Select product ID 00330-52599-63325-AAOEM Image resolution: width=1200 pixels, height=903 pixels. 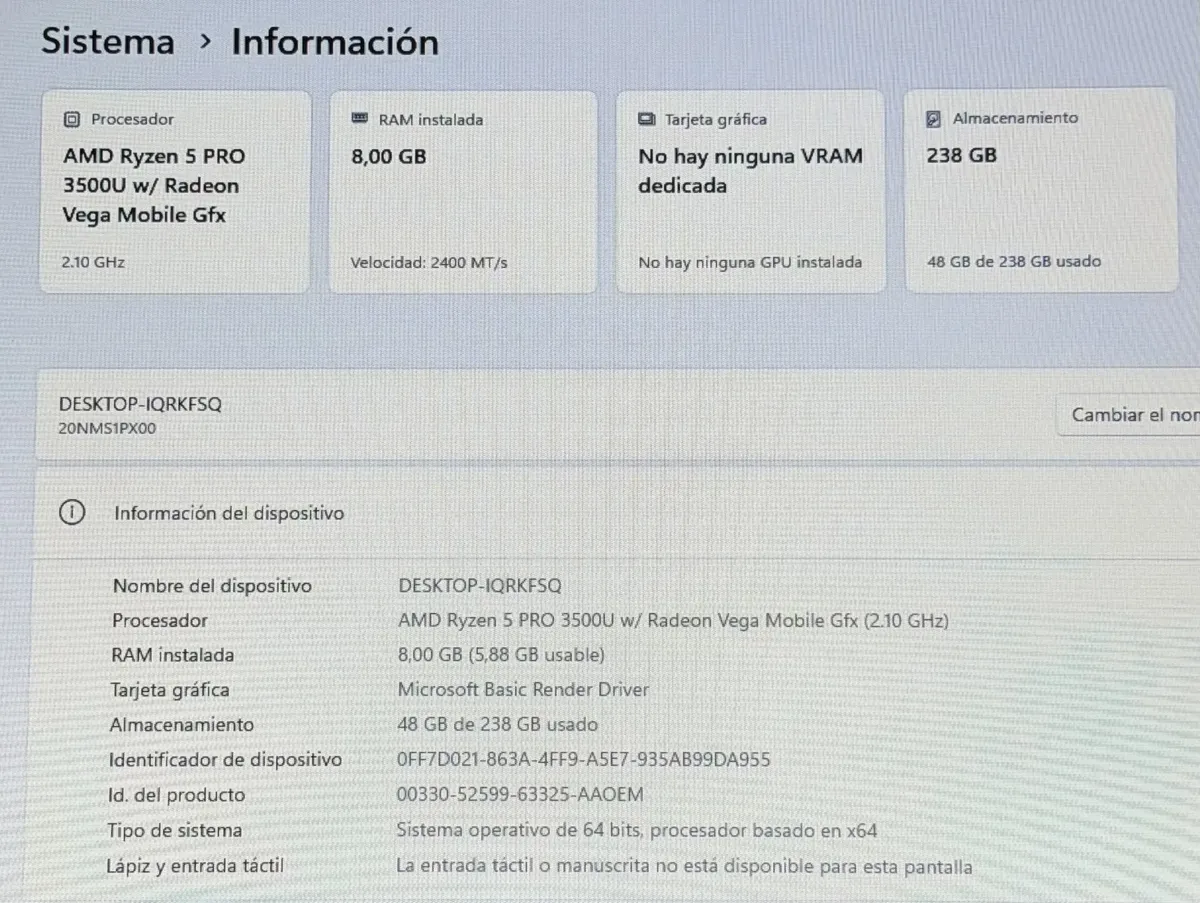520,794
